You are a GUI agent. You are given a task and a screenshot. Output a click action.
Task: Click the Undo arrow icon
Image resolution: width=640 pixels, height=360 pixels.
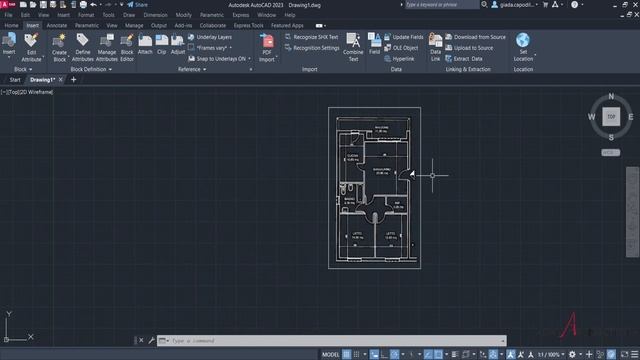tap(93, 5)
